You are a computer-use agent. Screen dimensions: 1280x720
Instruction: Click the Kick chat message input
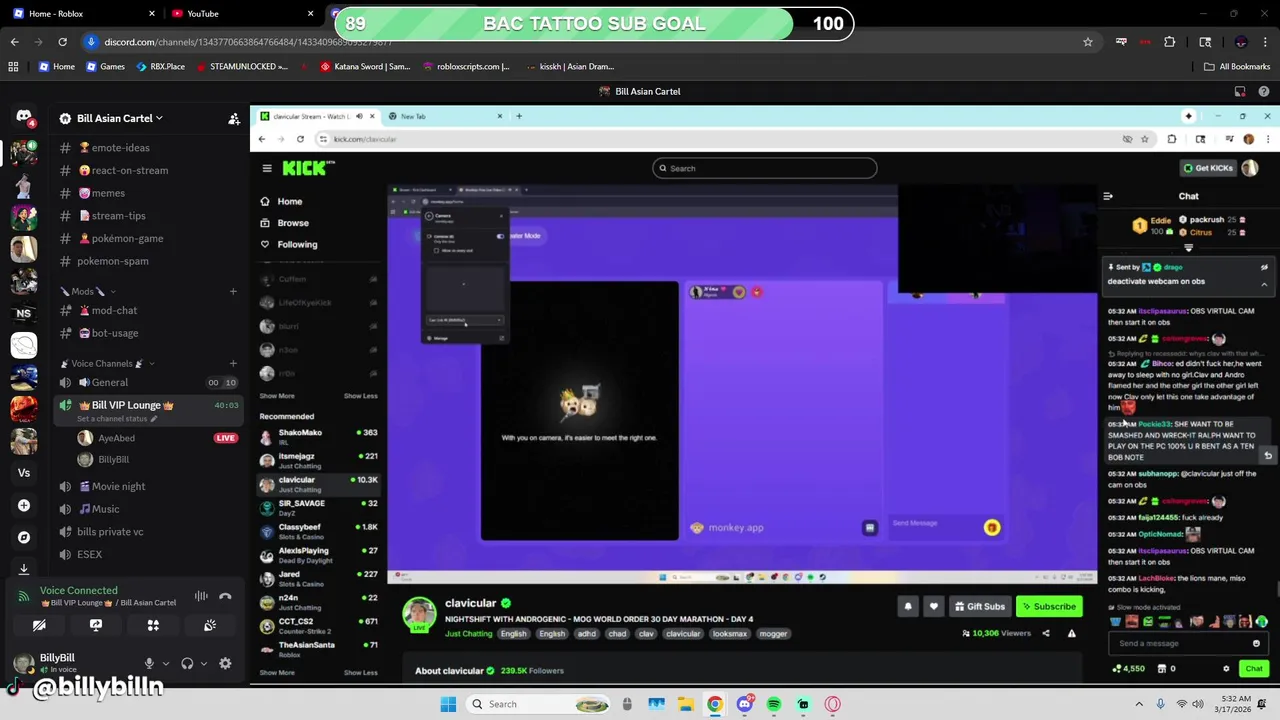point(1189,643)
